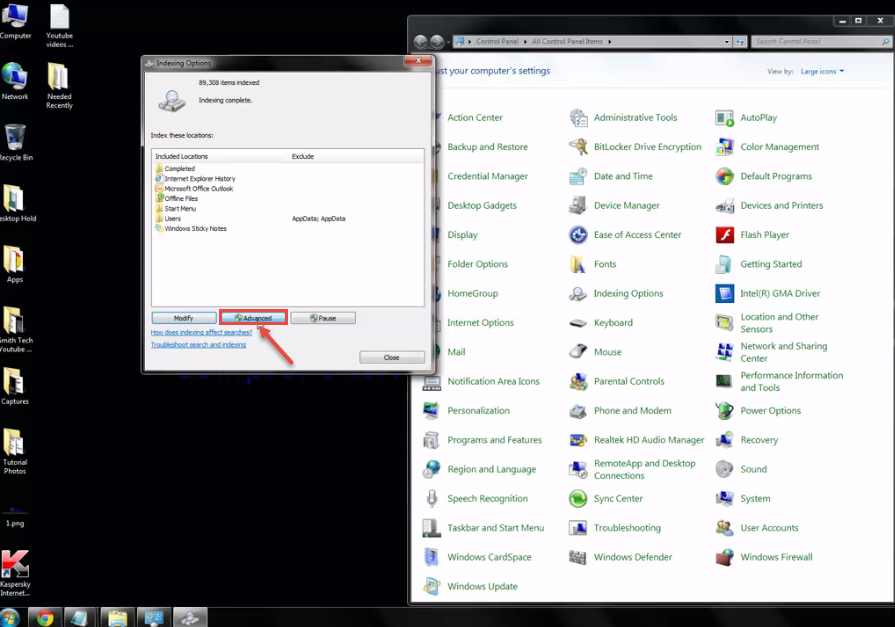This screenshot has width=895, height=627.
Task: Open Flash Player icon
Action: 724,235
